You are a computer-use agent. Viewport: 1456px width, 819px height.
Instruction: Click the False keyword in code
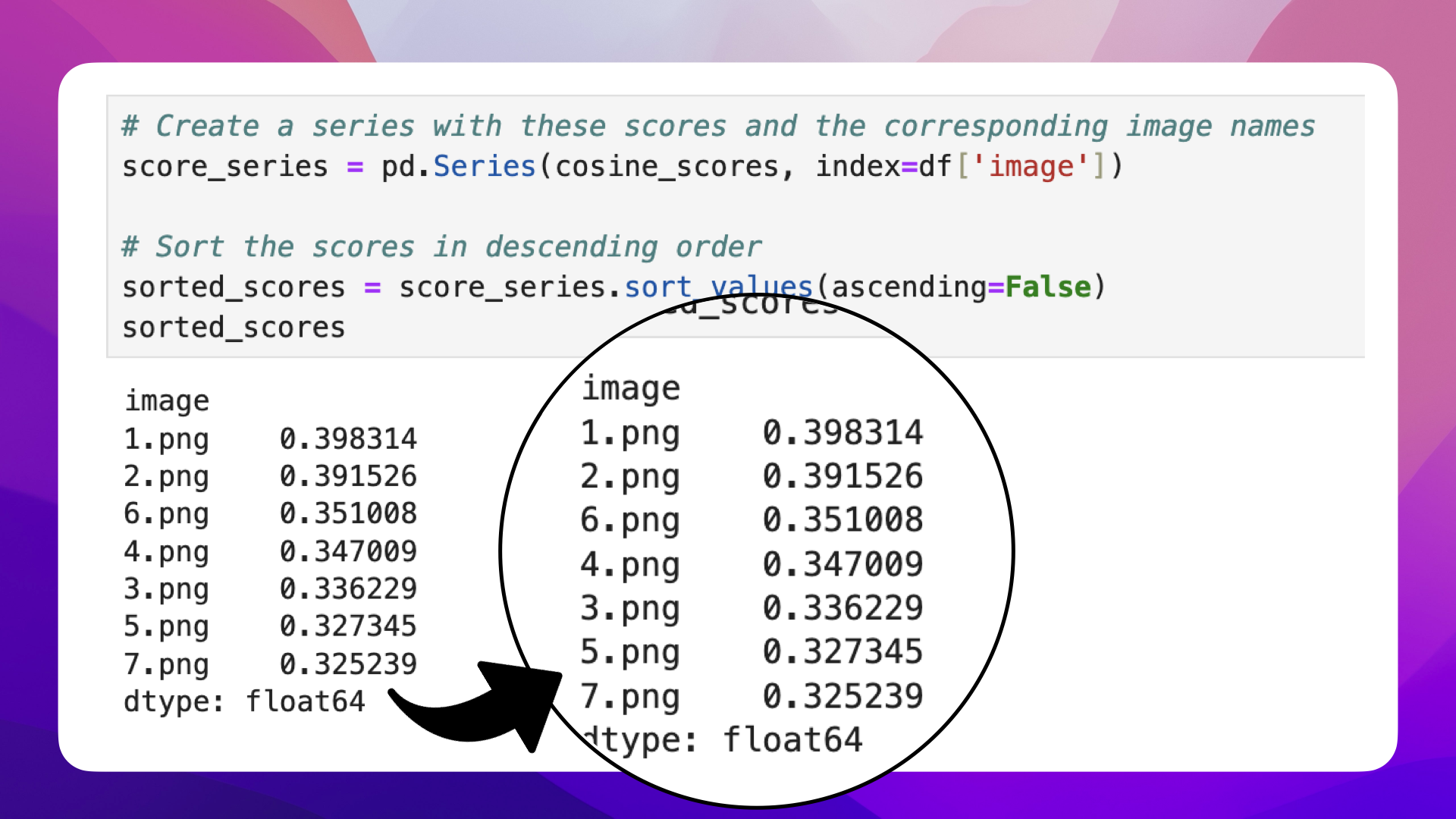click(x=1048, y=287)
